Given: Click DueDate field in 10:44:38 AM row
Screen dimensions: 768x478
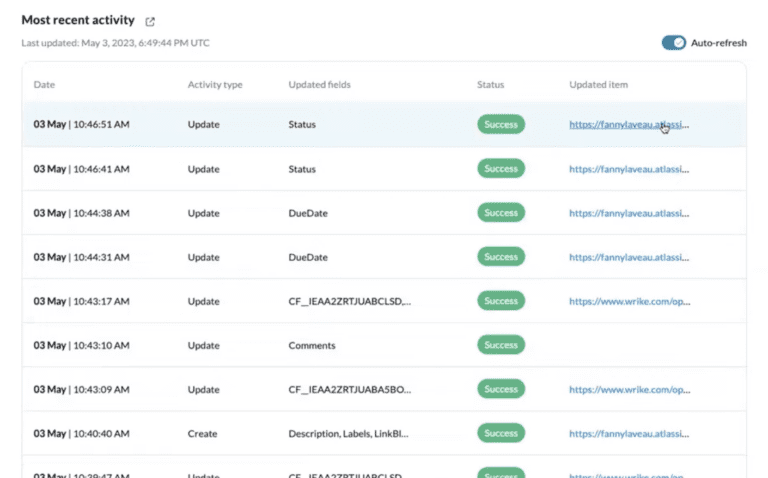Looking at the screenshot, I should click(308, 213).
